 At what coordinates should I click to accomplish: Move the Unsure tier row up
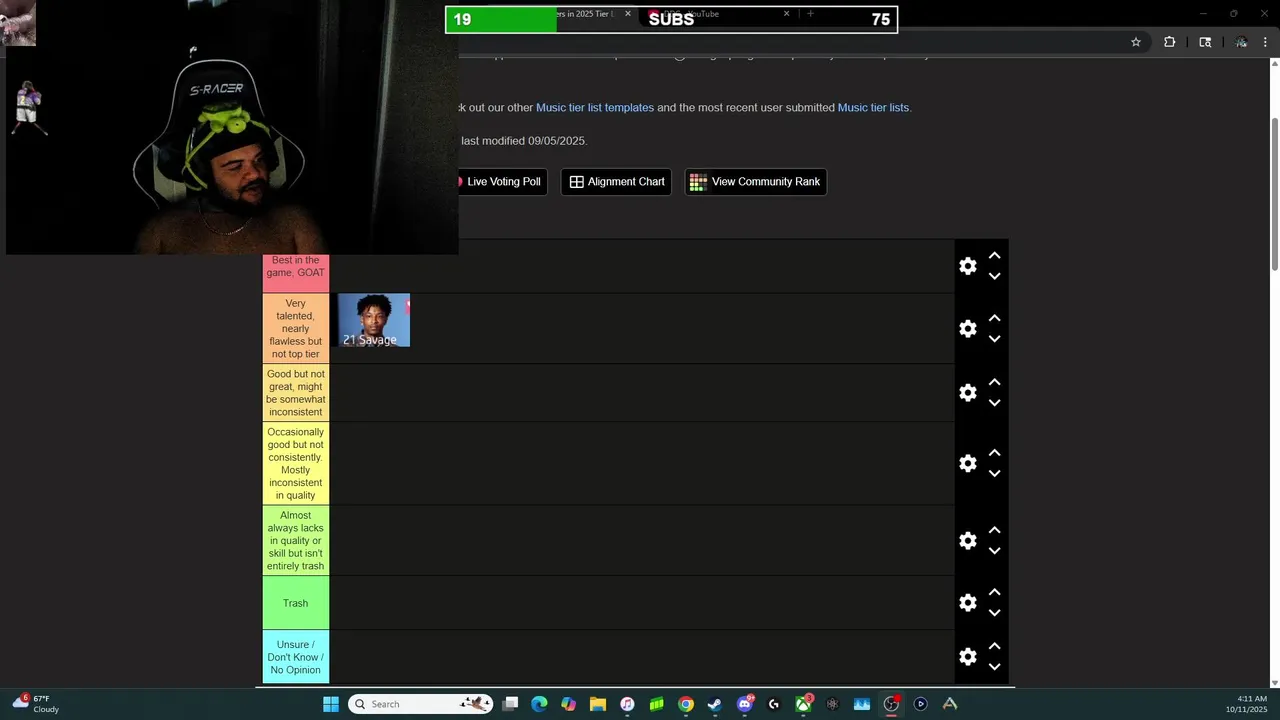(994, 647)
